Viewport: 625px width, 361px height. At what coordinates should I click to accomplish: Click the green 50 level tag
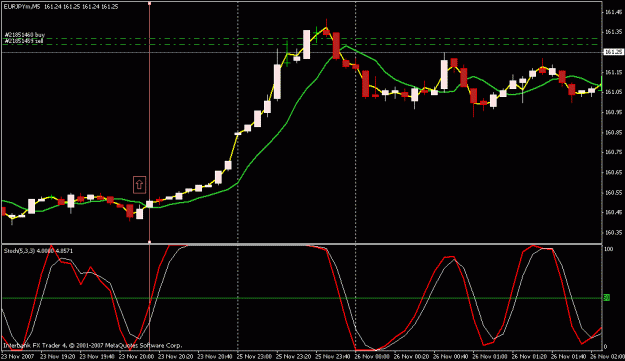tap(606, 298)
